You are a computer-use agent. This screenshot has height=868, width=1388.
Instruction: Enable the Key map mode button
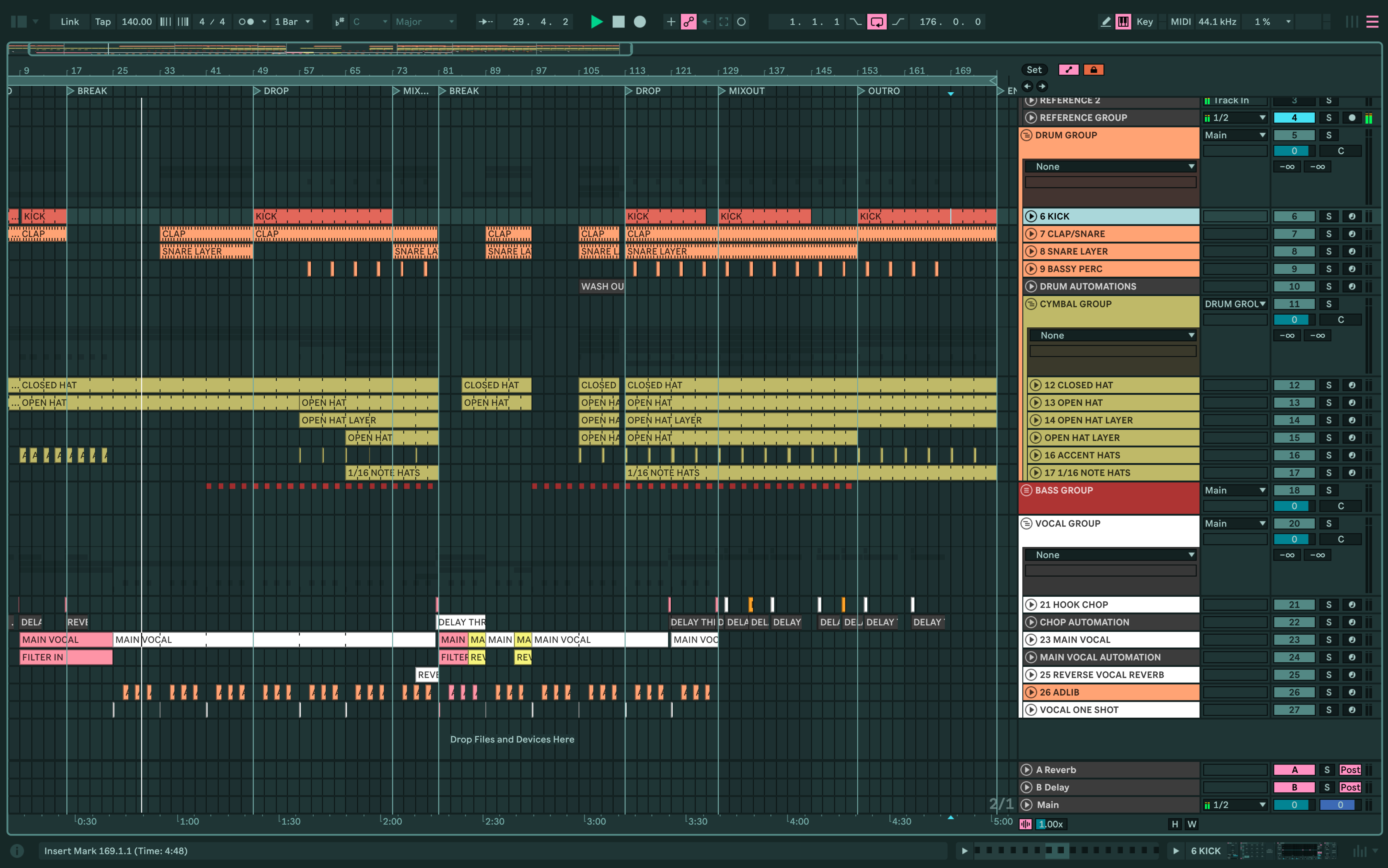coord(1145,22)
